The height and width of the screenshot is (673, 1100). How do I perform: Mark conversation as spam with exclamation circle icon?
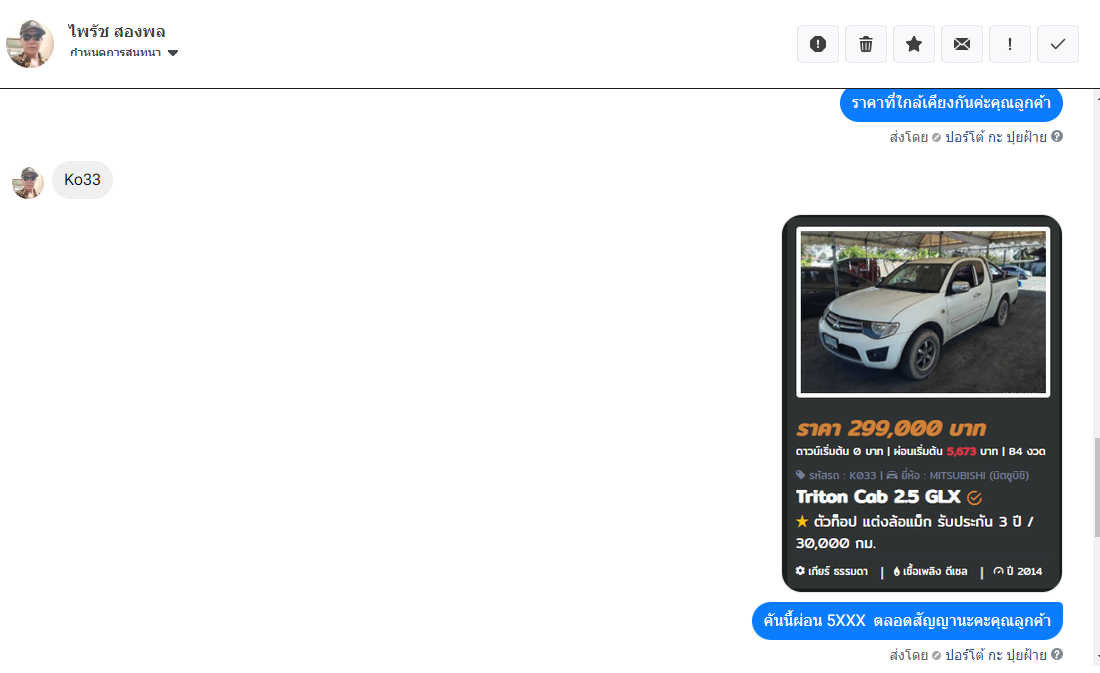pos(818,44)
